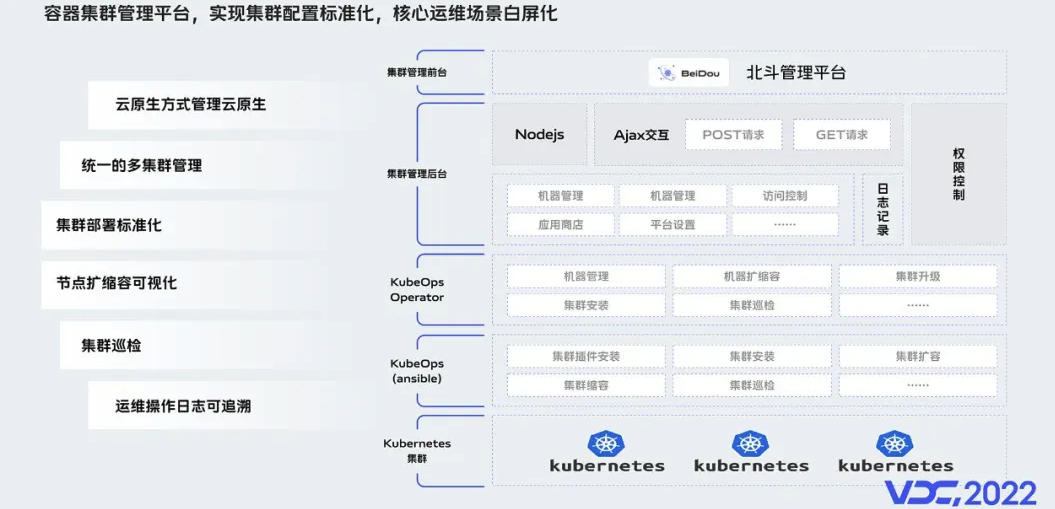Click 集群安装 in the KubeOps (ansible) section
Viewport: 1055px width, 509px height.
(x=752, y=356)
